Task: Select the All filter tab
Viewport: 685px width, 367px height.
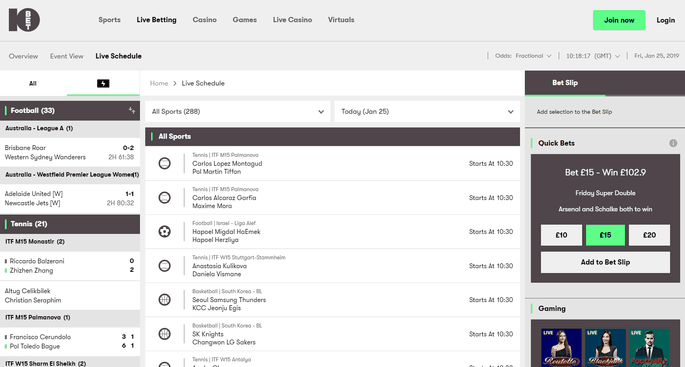Action: point(33,83)
